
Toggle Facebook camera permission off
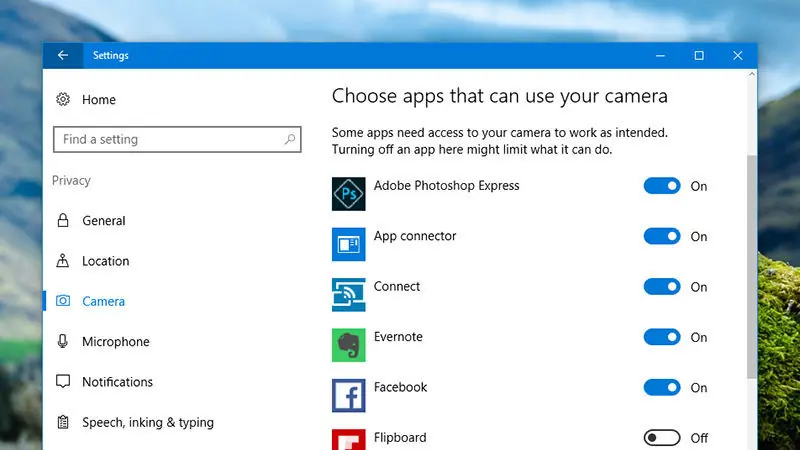[x=662, y=387]
